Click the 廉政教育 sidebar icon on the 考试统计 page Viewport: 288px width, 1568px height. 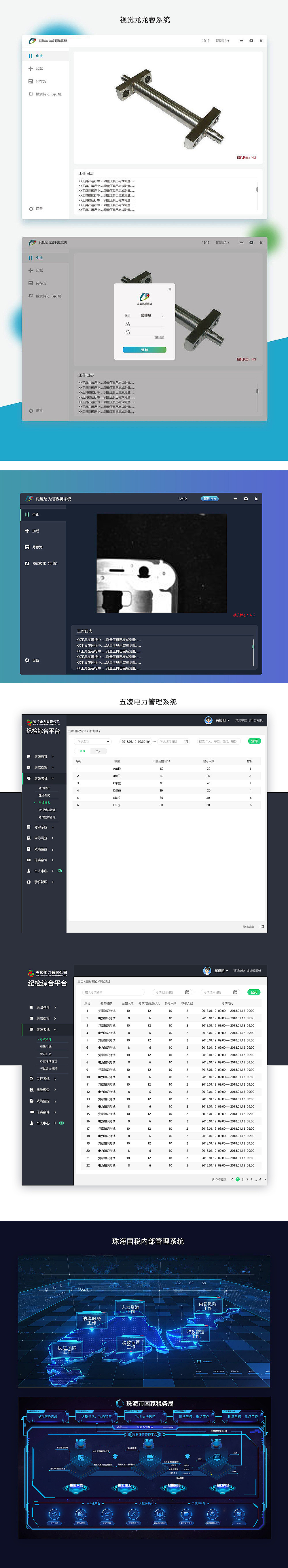click(31, 1008)
